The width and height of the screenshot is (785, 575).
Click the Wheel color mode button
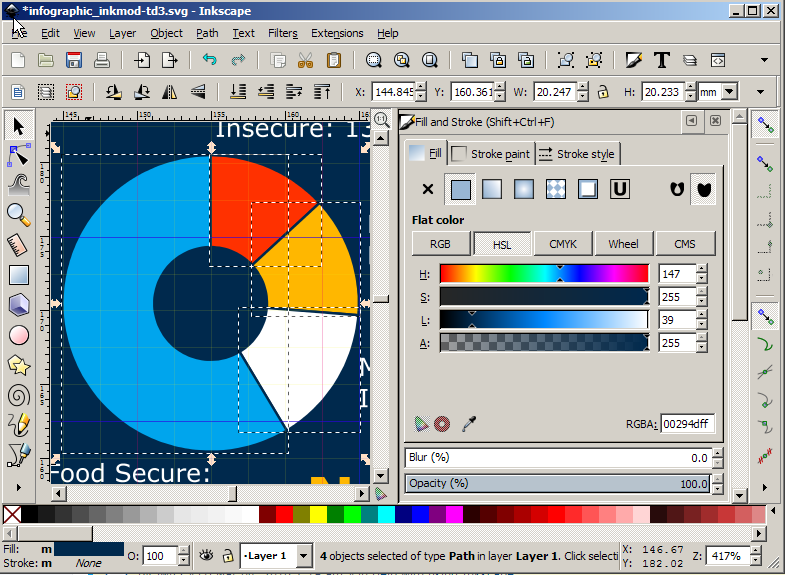pyautogui.click(x=623, y=243)
